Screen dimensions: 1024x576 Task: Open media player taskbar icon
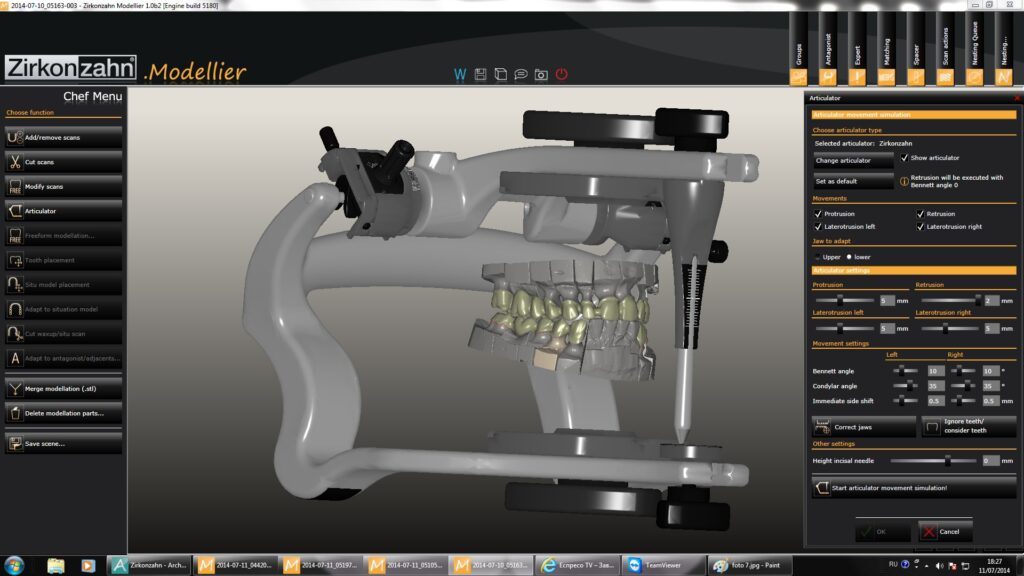[88, 565]
